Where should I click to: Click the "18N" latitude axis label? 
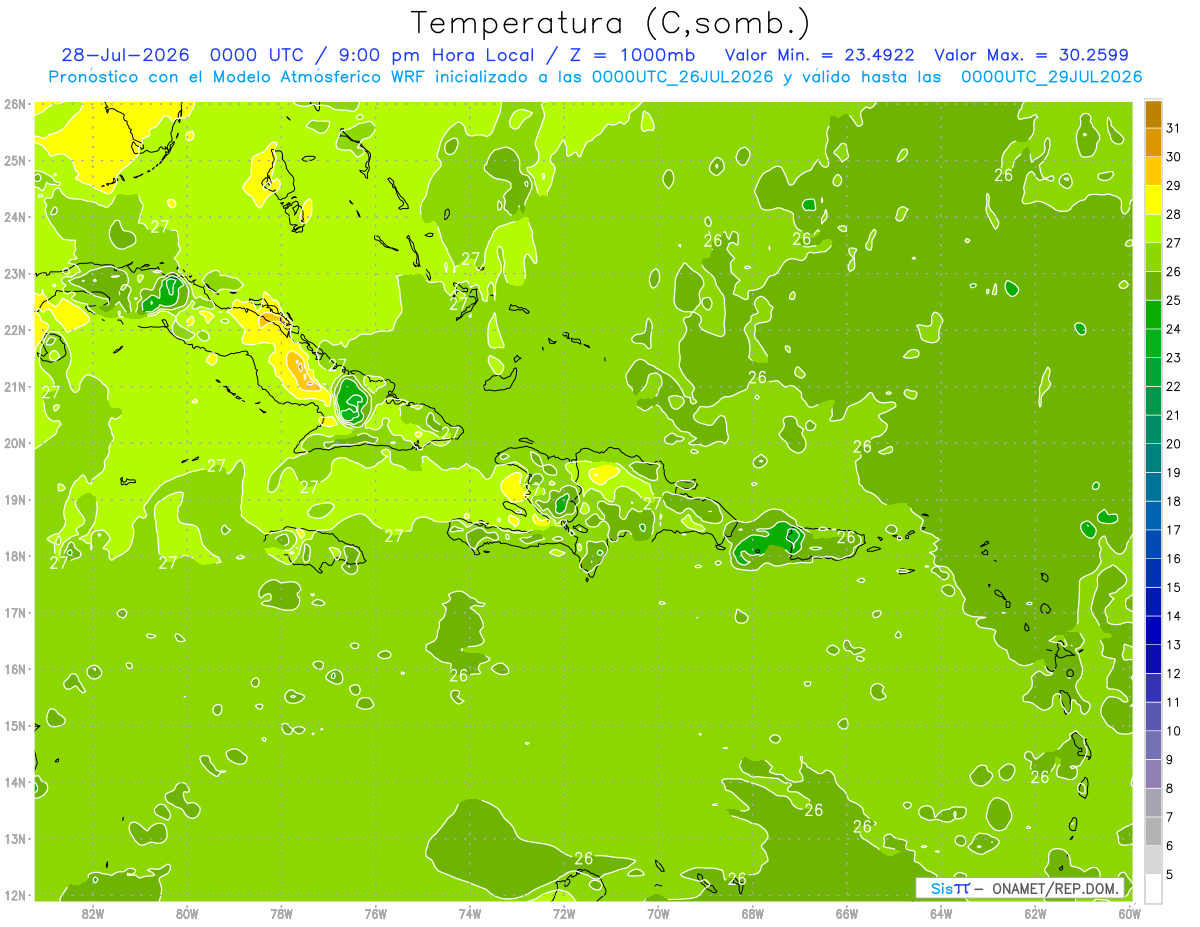pyautogui.click(x=15, y=556)
